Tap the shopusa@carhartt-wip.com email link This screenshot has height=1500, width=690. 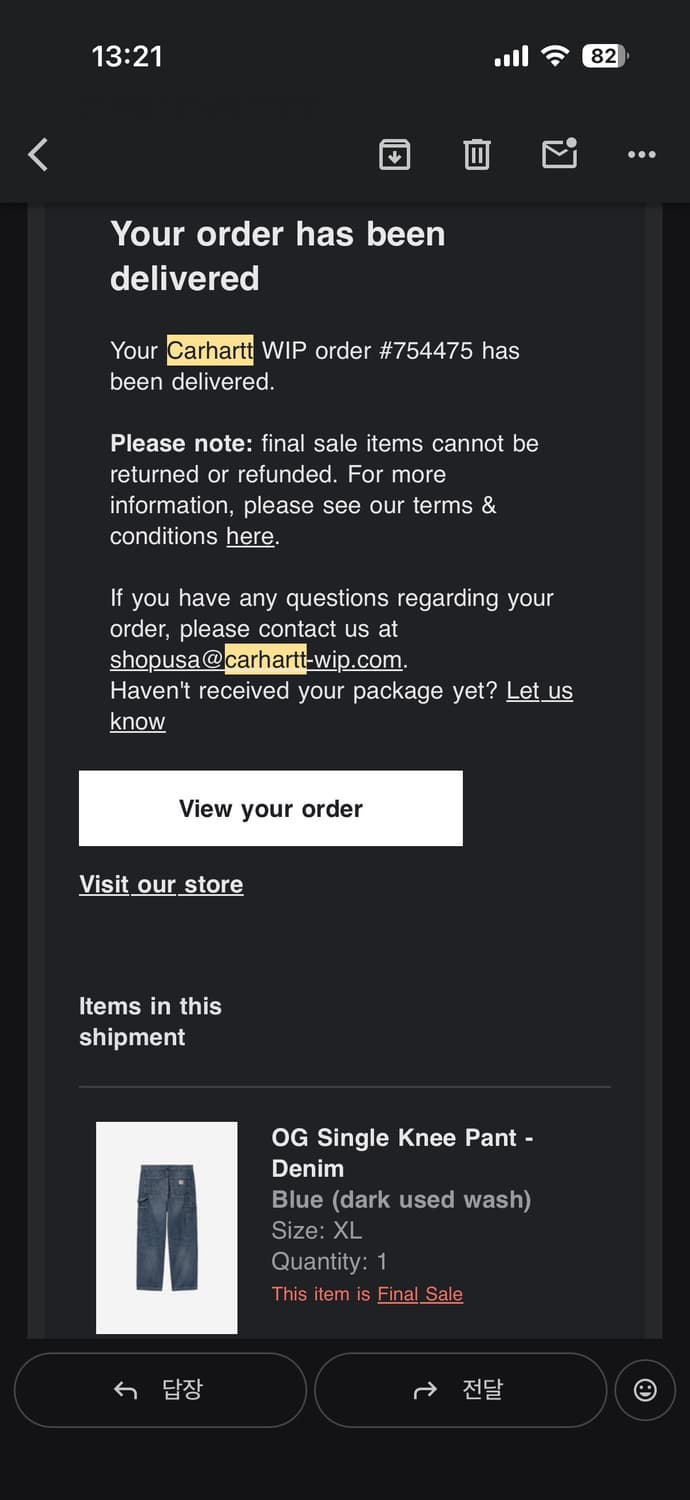pos(257,660)
